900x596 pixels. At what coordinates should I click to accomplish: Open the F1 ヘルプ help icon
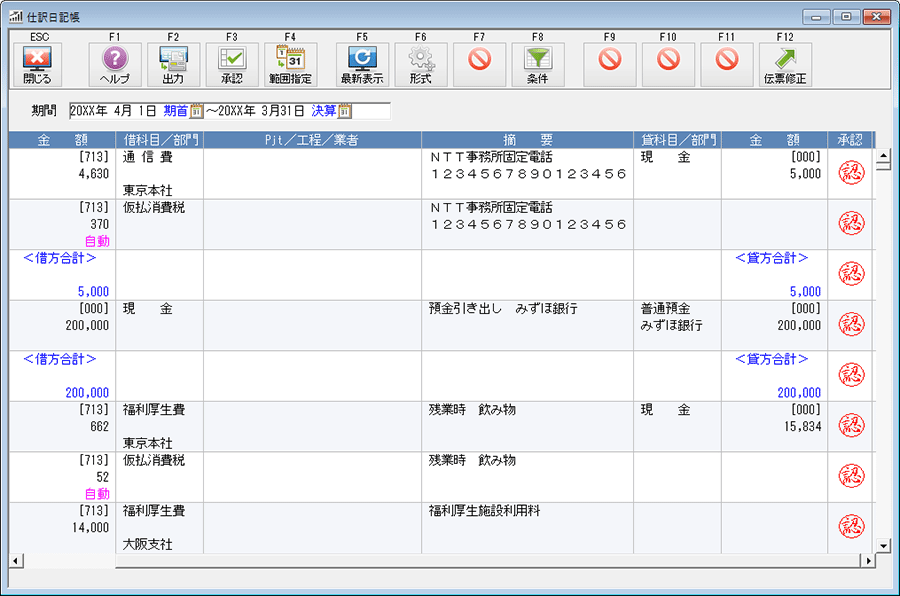coord(115,64)
